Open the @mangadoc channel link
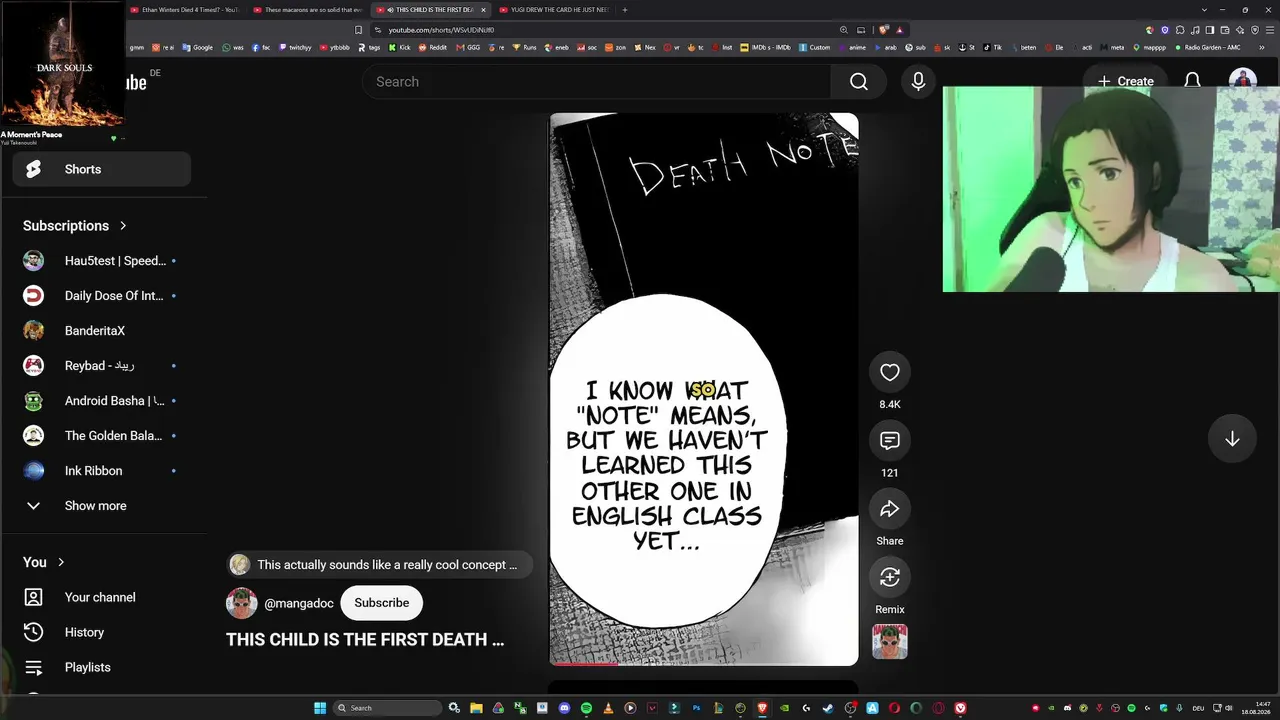The width and height of the screenshot is (1280, 720). [299, 603]
